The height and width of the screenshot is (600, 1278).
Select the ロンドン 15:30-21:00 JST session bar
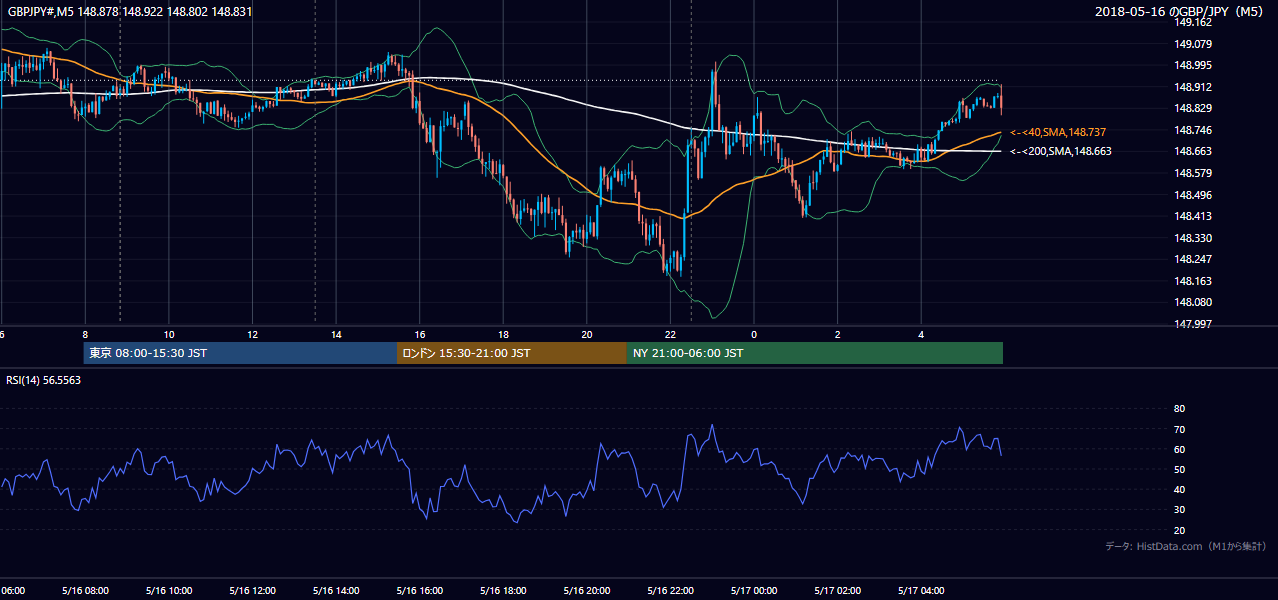(x=512, y=353)
